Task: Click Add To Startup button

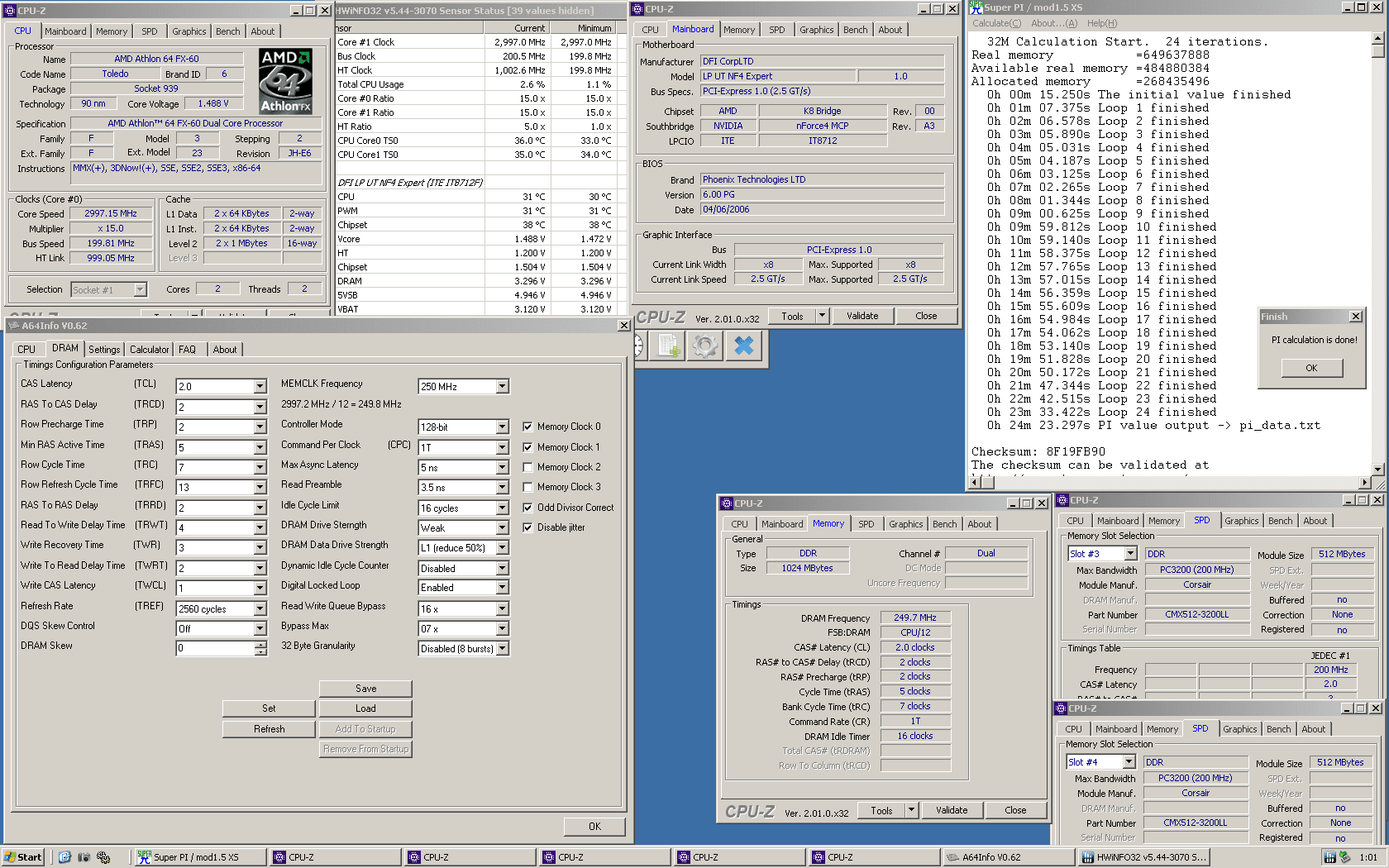Action: tap(365, 729)
